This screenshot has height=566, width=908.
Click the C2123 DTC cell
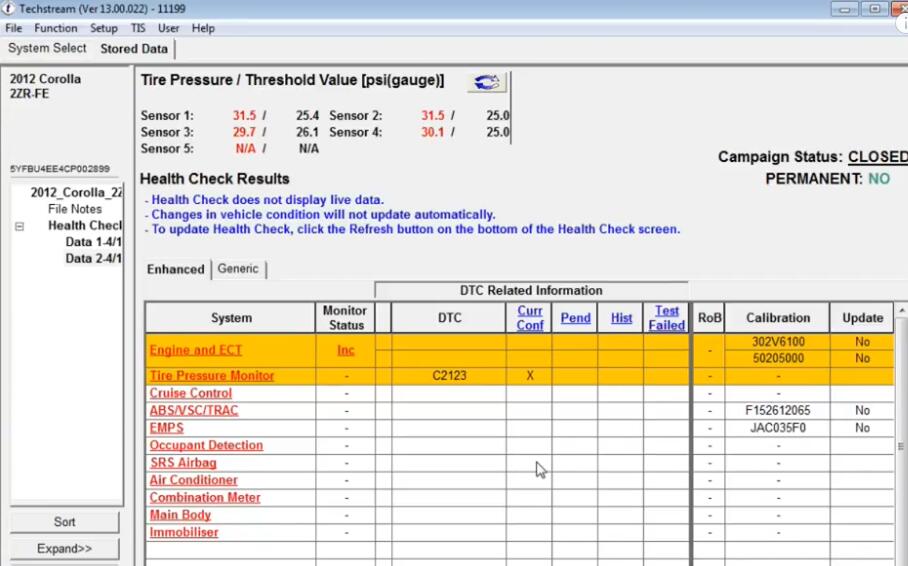click(x=449, y=375)
